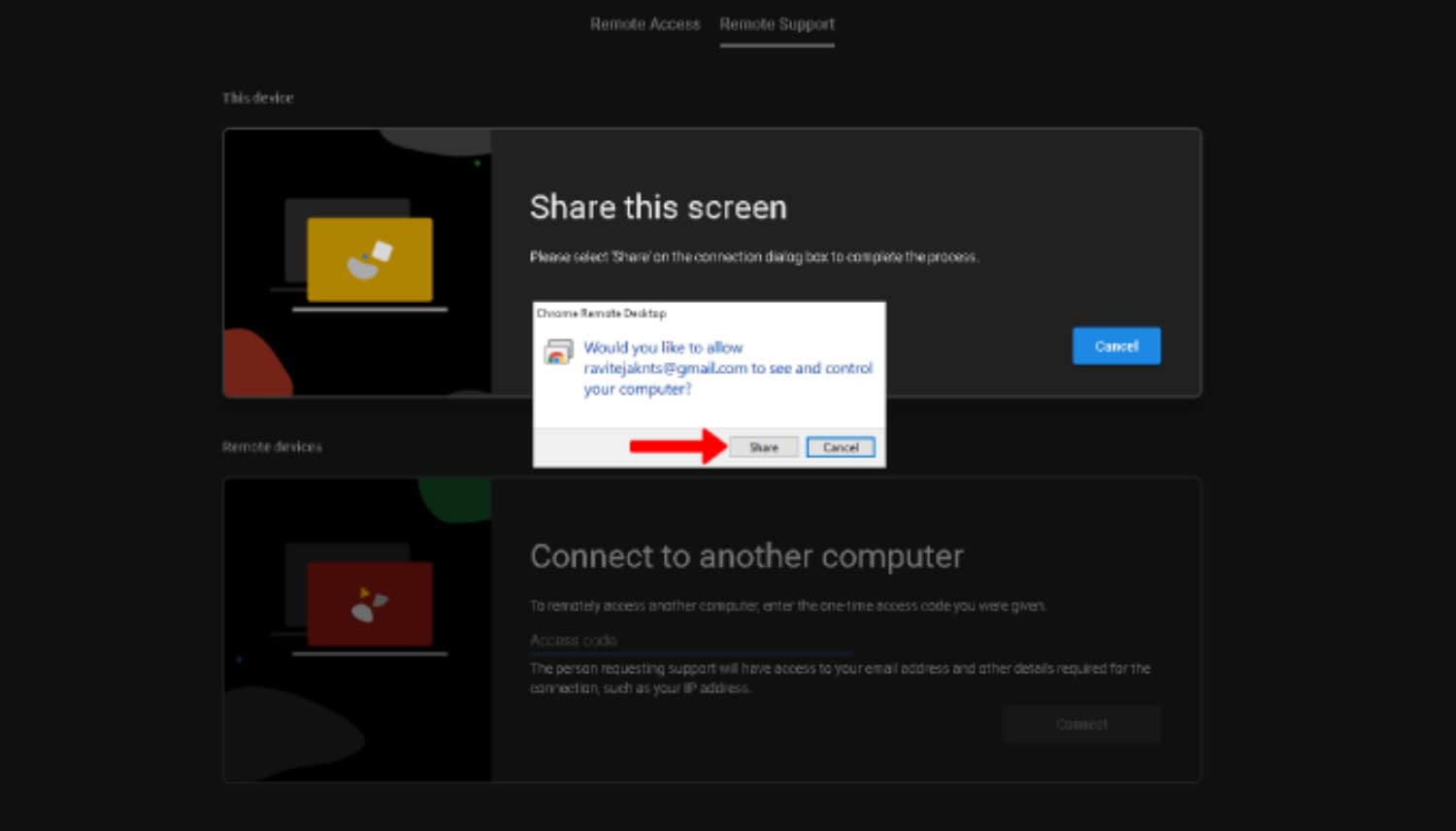1456x831 pixels.
Task: Click Cancel in the Chrome Remote Desktop dialog
Action: point(841,448)
